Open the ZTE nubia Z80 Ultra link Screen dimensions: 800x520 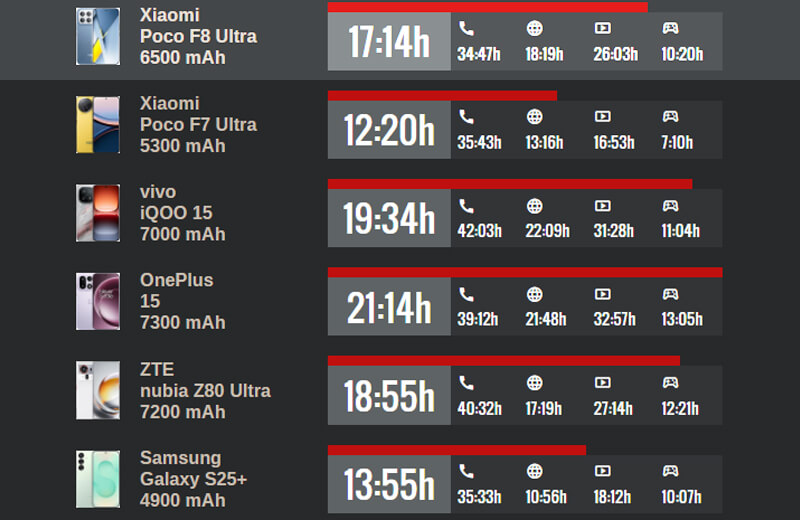coord(205,390)
